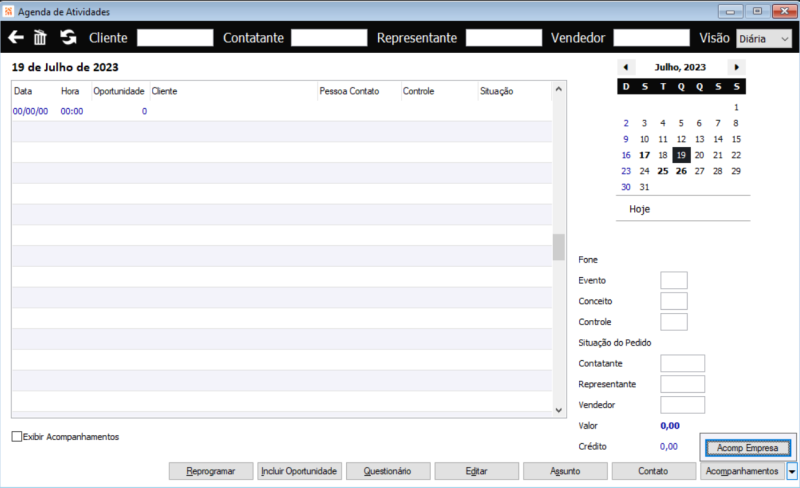Click the Assunto button

click(x=565, y=471)
